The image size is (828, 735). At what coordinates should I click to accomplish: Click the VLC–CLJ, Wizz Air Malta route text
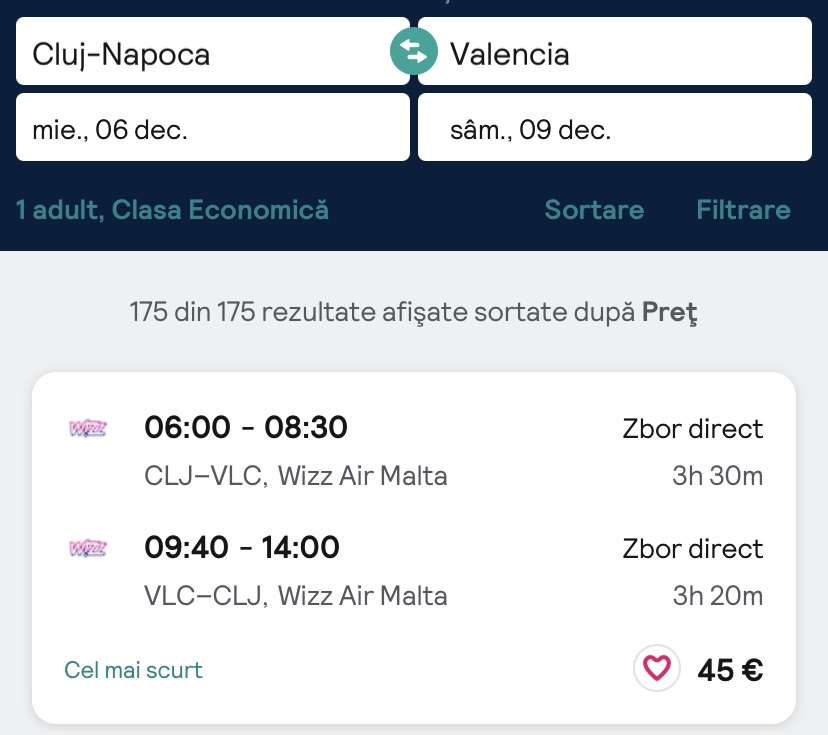(296, 596)
